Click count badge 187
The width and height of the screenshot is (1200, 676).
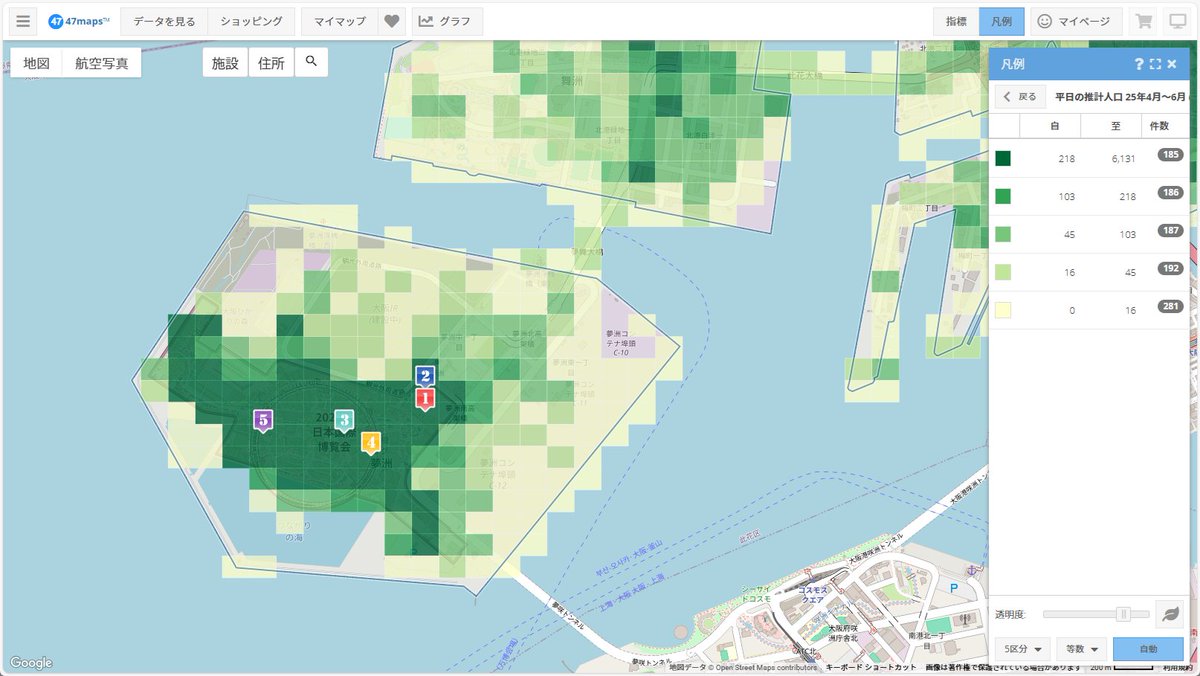tap(1171, 230)
